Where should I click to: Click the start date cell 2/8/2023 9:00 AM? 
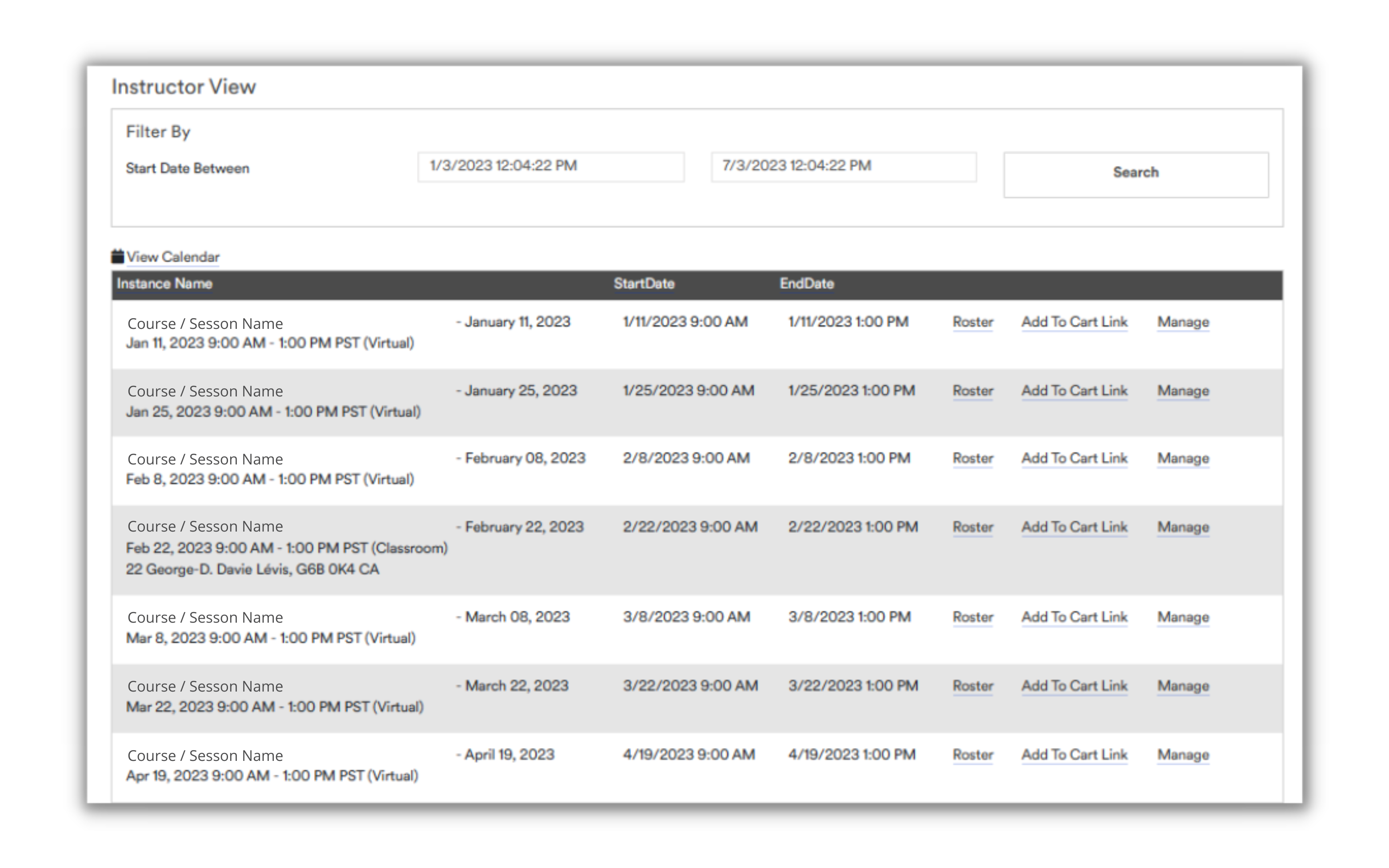686,459
